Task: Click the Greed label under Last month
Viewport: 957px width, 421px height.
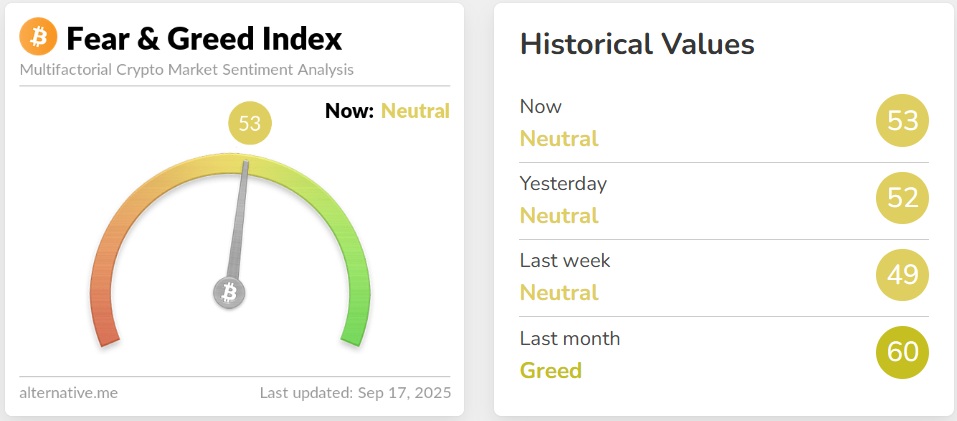Action: 550,370
